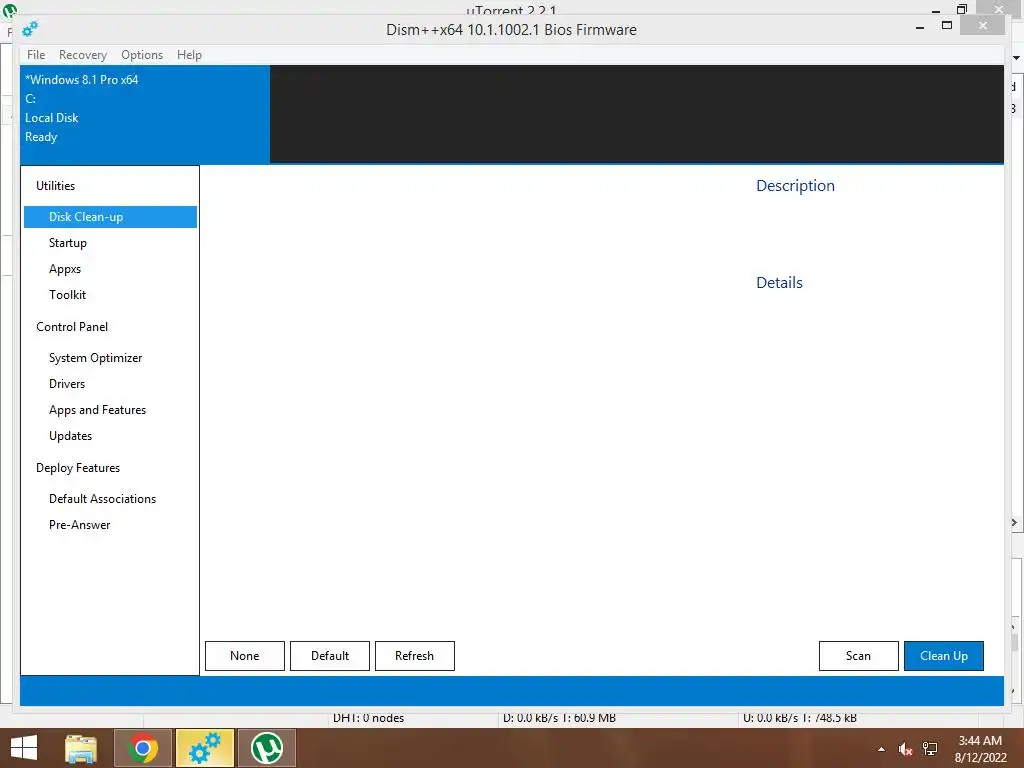Screen dimensions: 1024x768
Task: Click the Deploy Features group header
Action: pos(78,468)
